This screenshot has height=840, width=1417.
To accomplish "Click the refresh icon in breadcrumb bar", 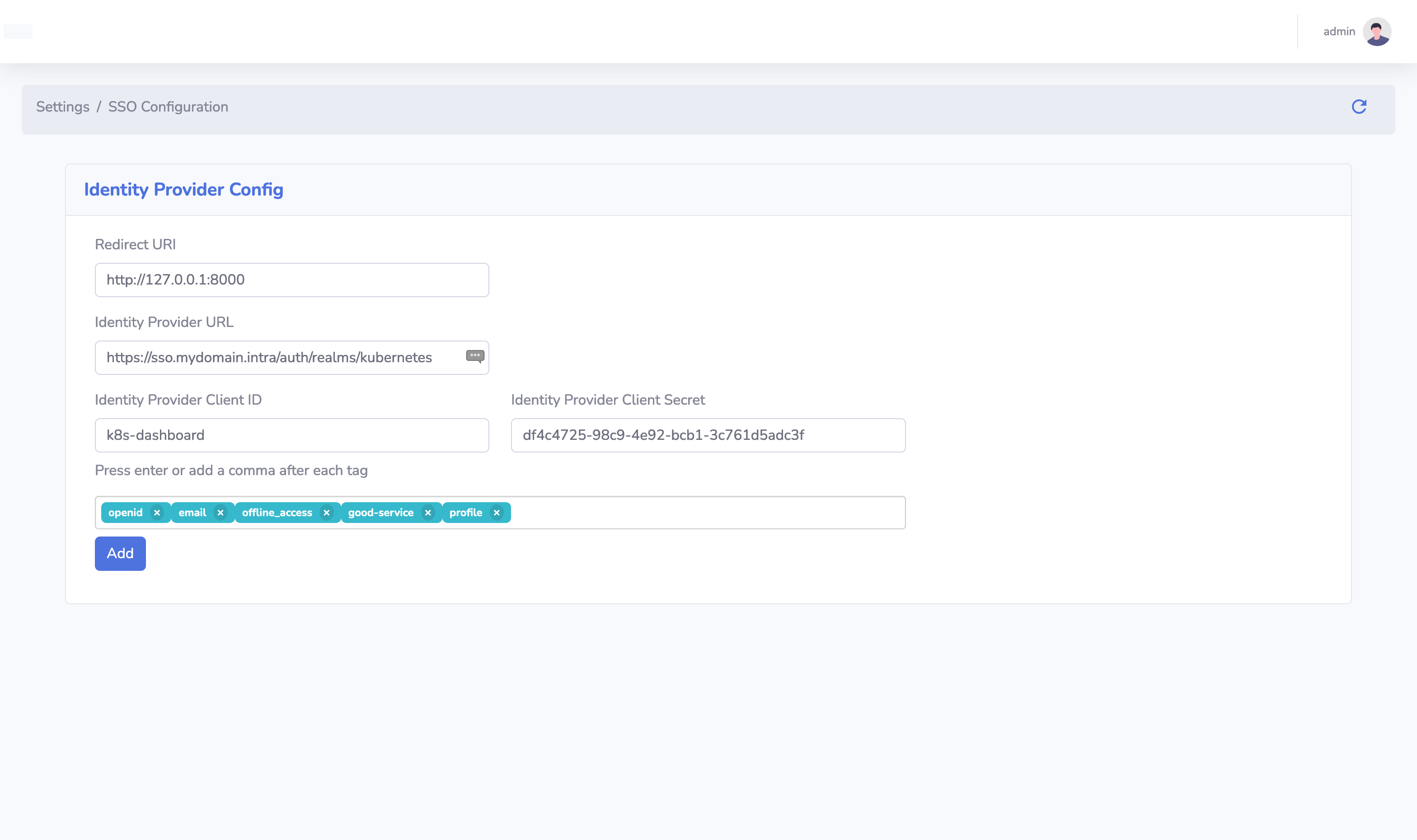I will 1359,107.
